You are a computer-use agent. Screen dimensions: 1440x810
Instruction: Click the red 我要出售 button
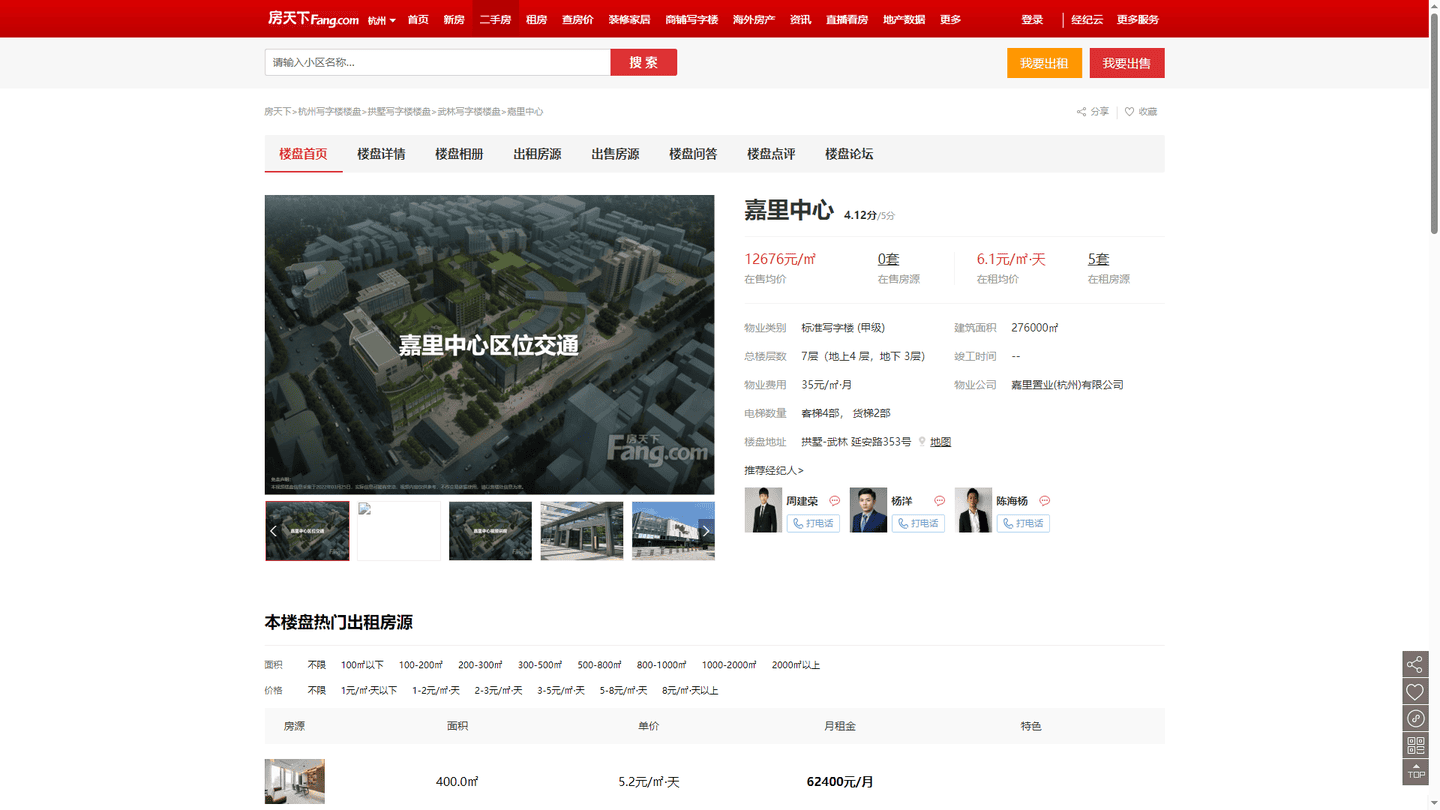1127,63
